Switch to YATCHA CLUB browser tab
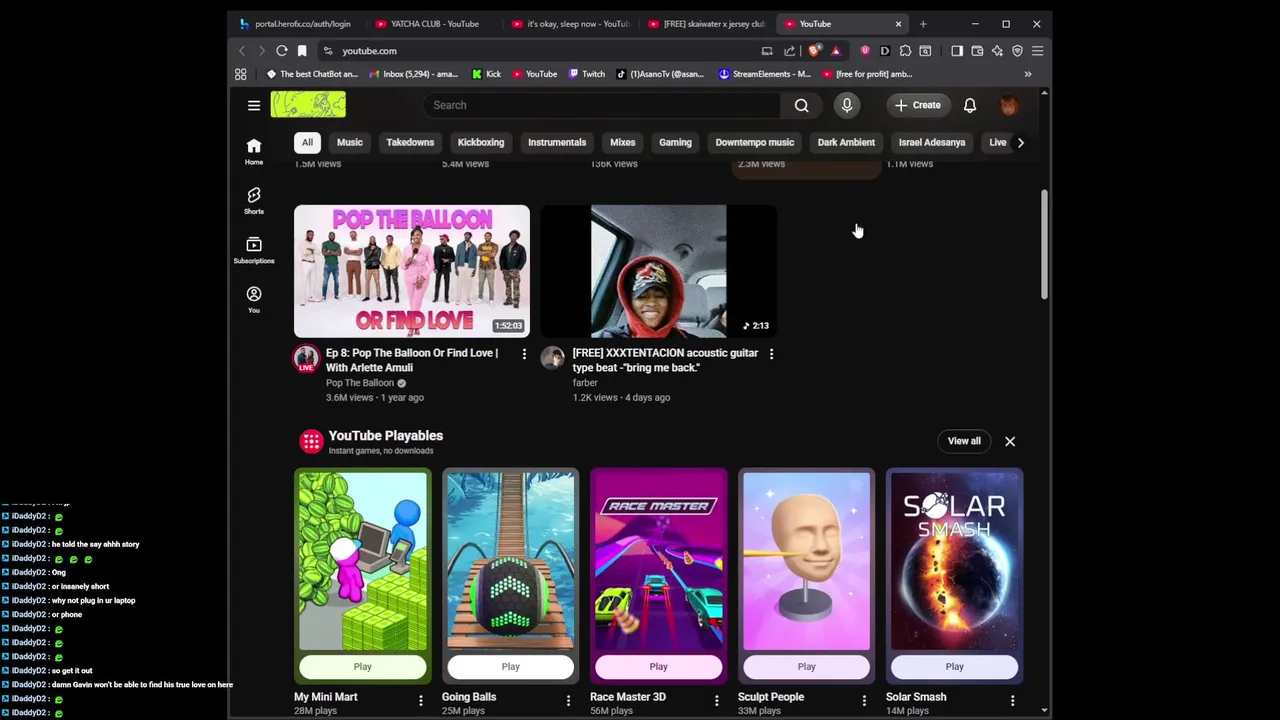 [x=433, y=24]
